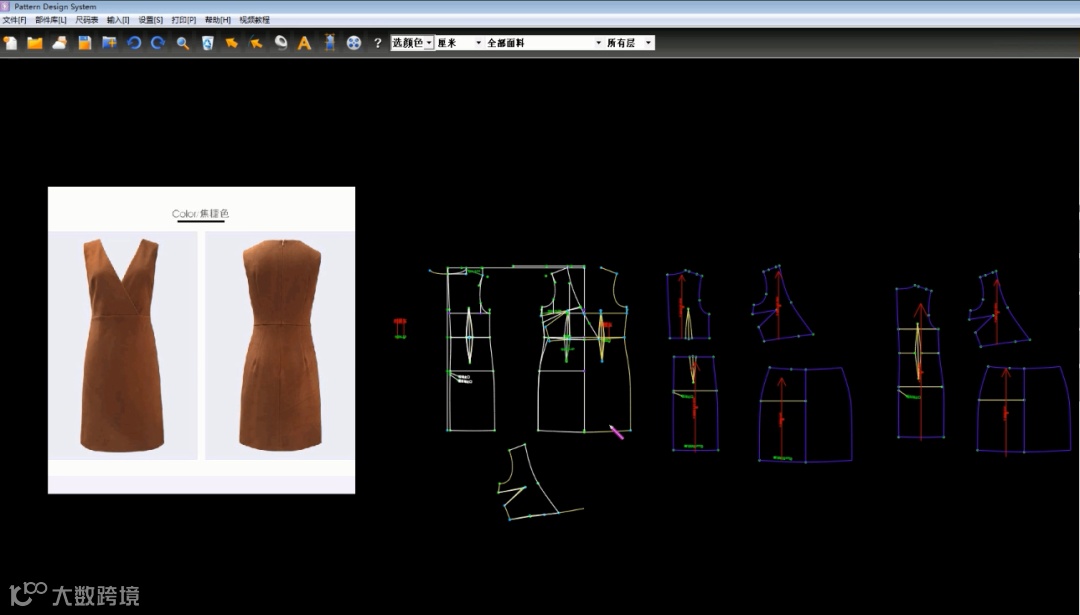Click the tape measure icon
This screenshot has width=1080, height=615.
(281, 43)
